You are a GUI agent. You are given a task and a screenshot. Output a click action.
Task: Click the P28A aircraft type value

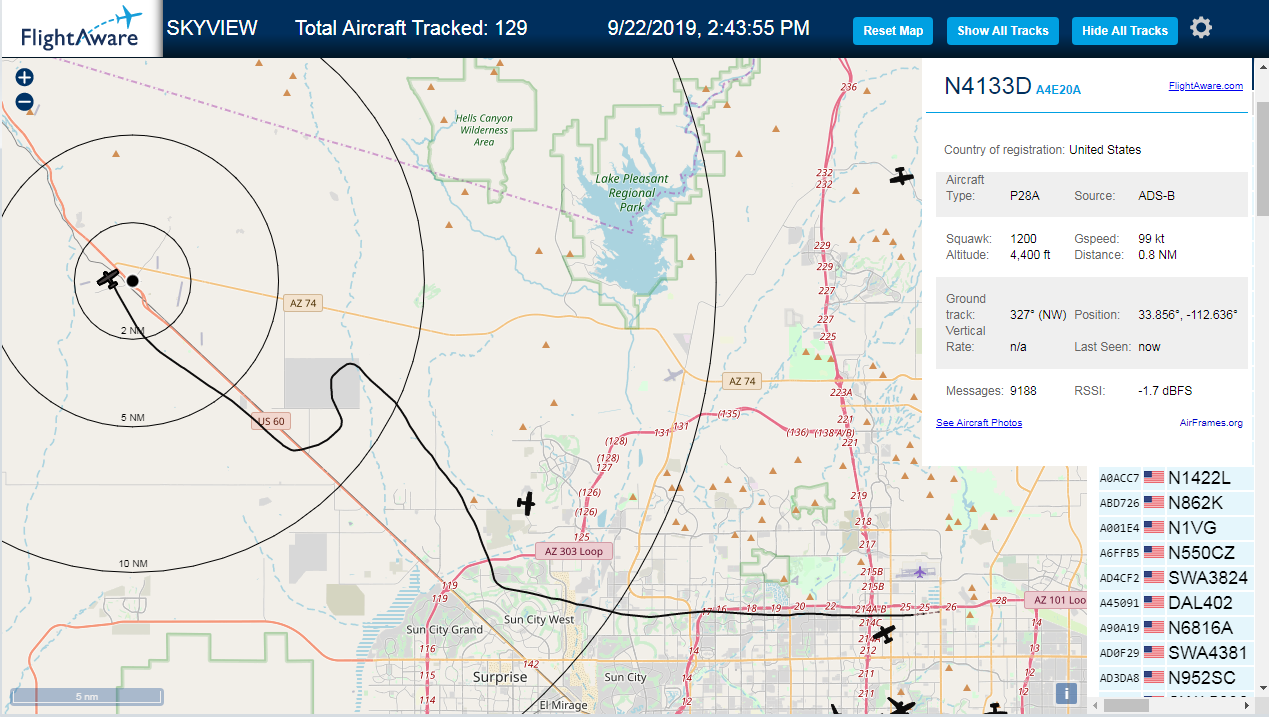pos(1024,196)
